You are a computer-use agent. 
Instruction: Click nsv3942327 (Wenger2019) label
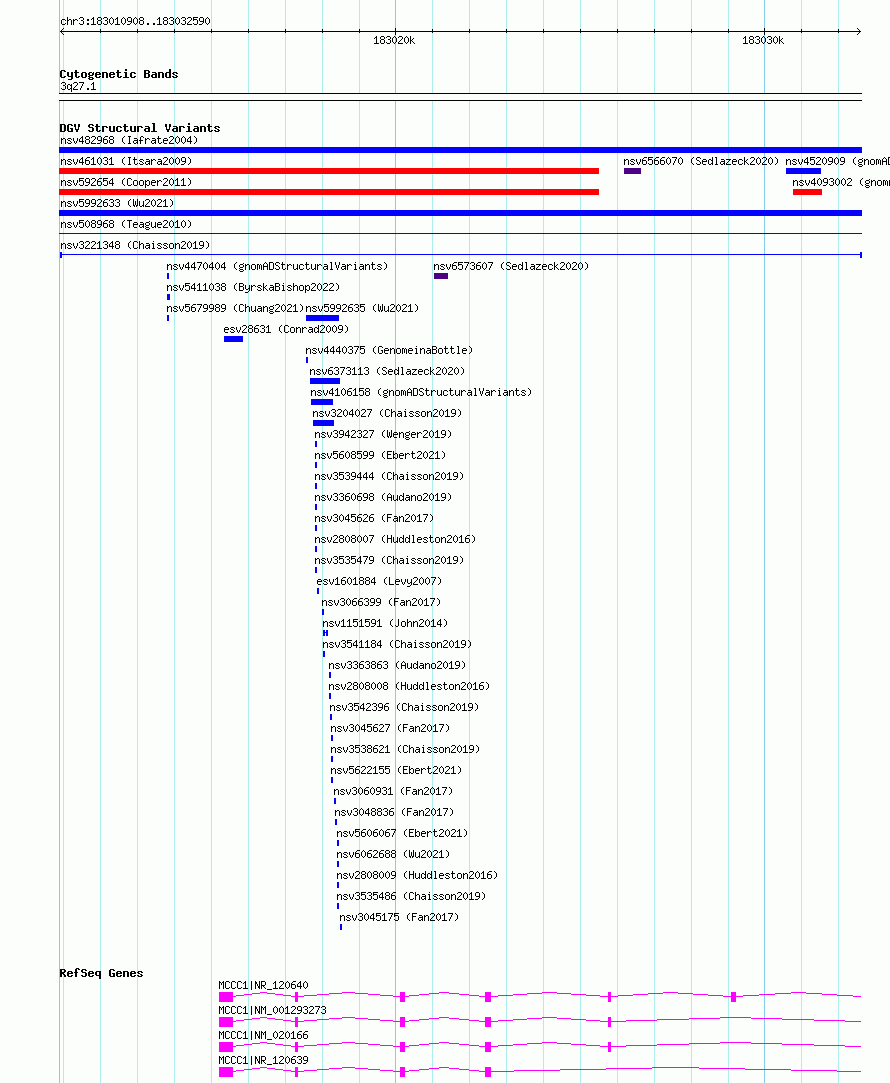click(383, 434)
